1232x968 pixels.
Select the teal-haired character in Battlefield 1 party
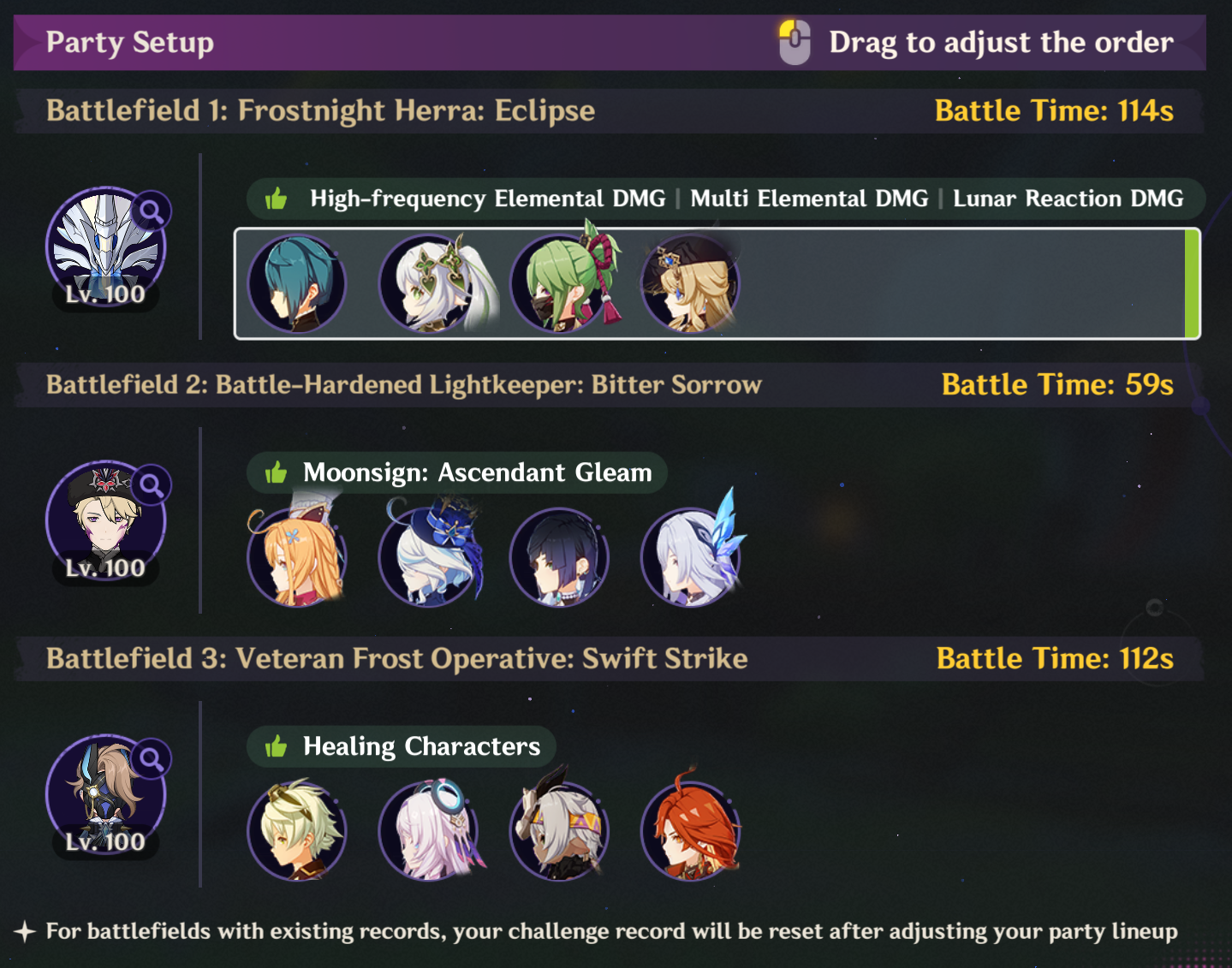296,283
